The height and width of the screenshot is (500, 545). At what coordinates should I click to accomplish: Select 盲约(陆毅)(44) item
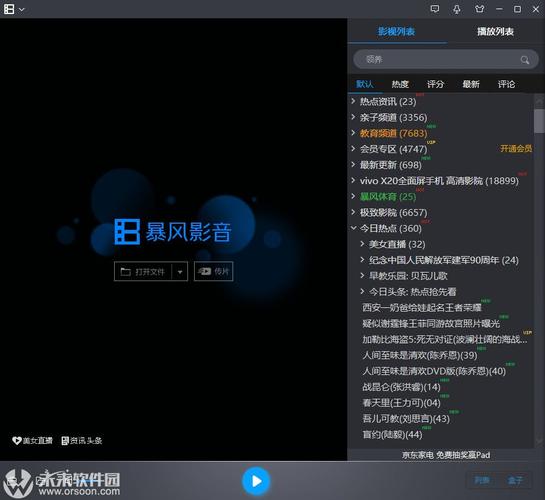click(392, 434)
